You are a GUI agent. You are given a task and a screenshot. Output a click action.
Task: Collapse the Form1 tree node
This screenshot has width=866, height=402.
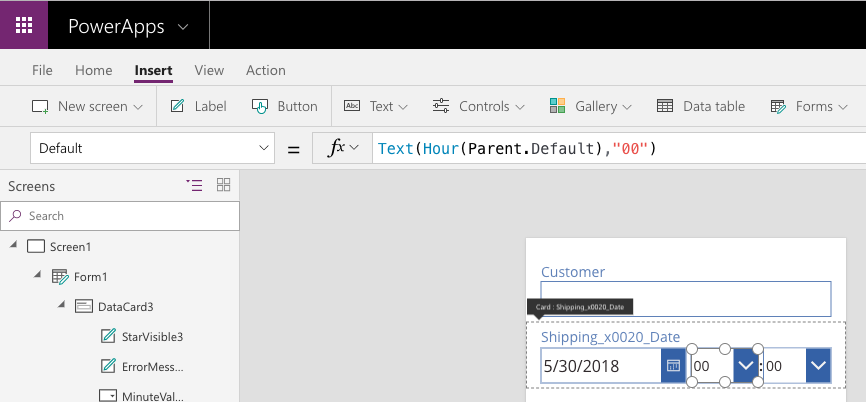pyautogui.click(x=37, y=274)
